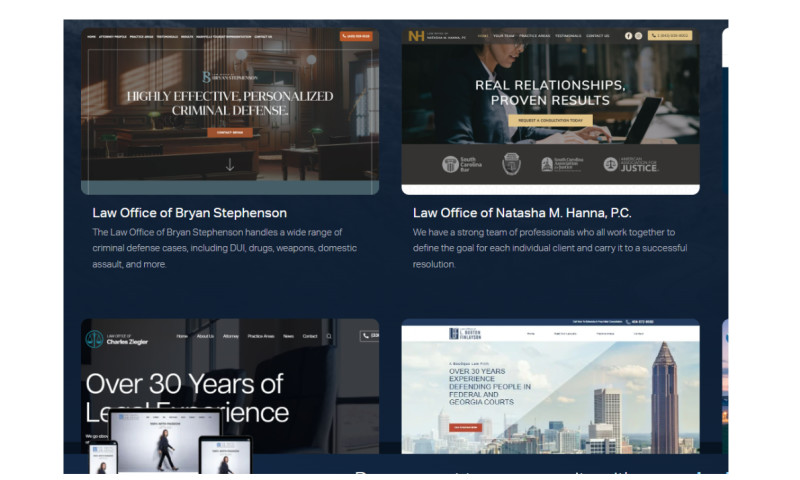Click the Charles Ziegler scales logo

tap(95, 338)
